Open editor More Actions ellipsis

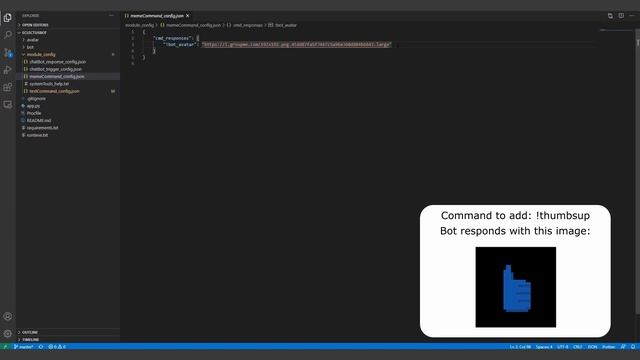(x=632, y=16)
